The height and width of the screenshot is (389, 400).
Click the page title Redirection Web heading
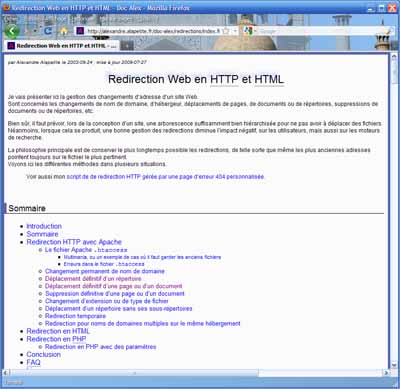pyautogui.click(x=196, y=79)
